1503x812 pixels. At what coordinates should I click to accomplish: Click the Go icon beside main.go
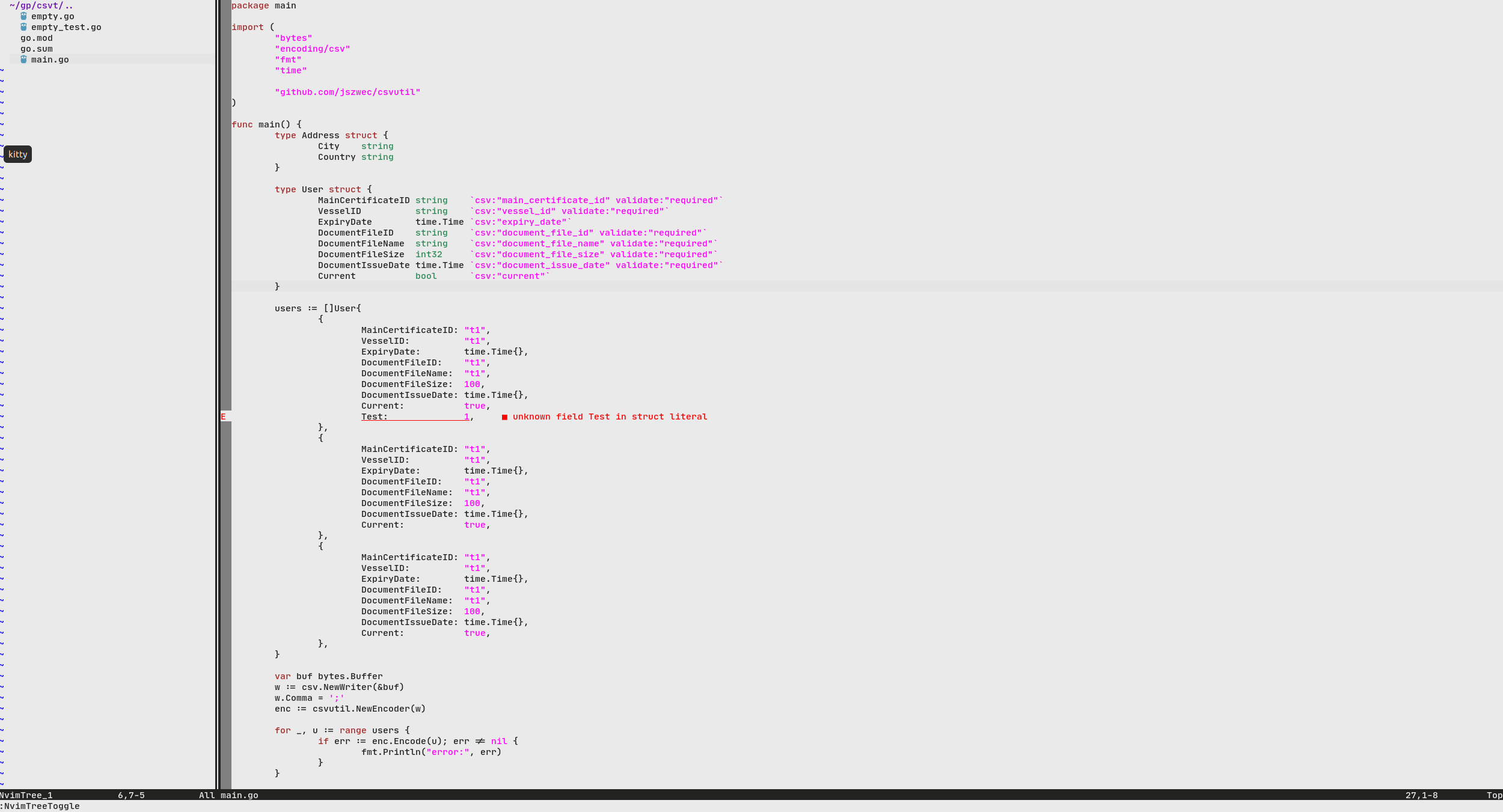coord(23,60)
